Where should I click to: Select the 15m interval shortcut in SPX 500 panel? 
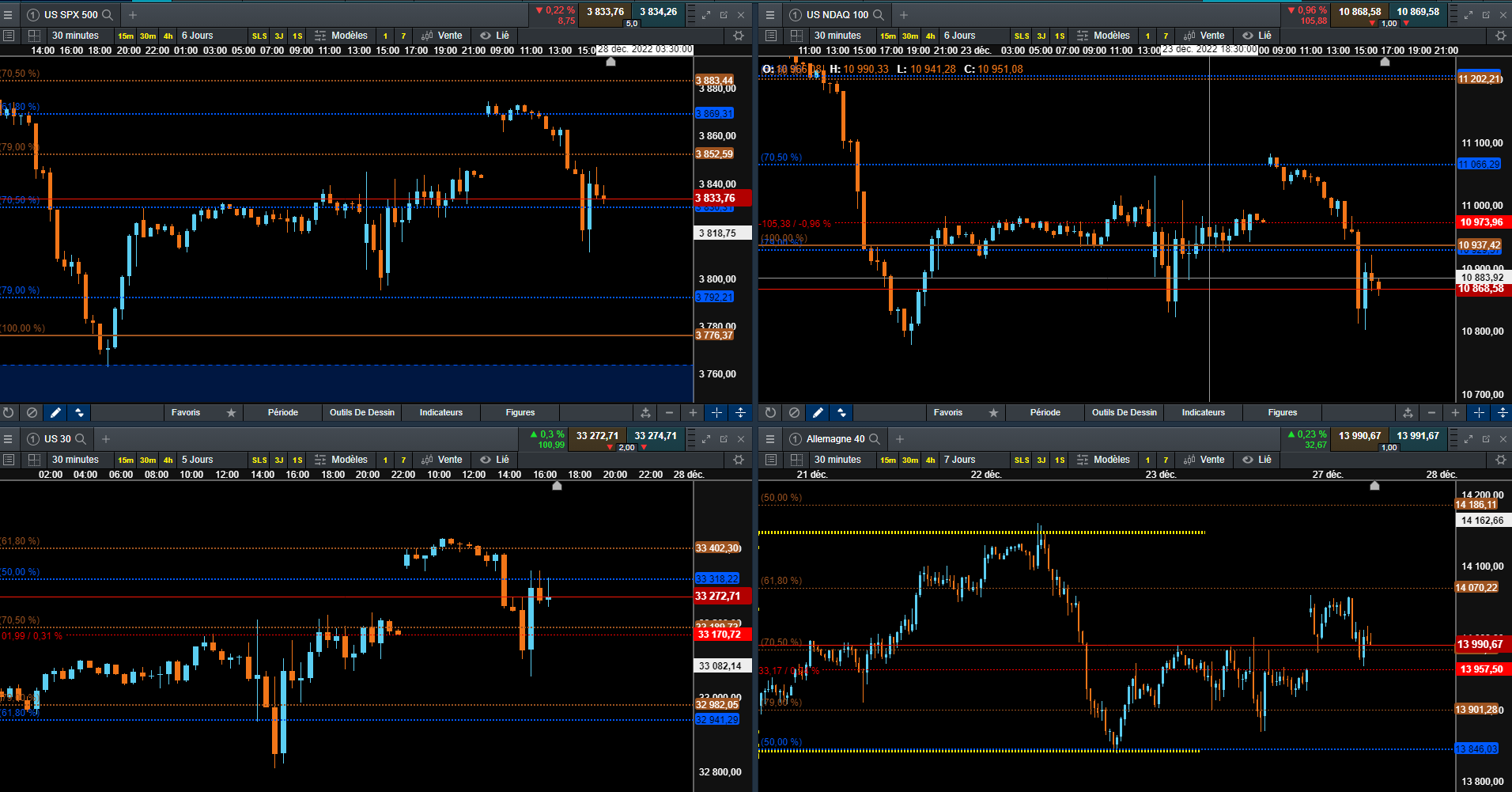tap(126, 36)
